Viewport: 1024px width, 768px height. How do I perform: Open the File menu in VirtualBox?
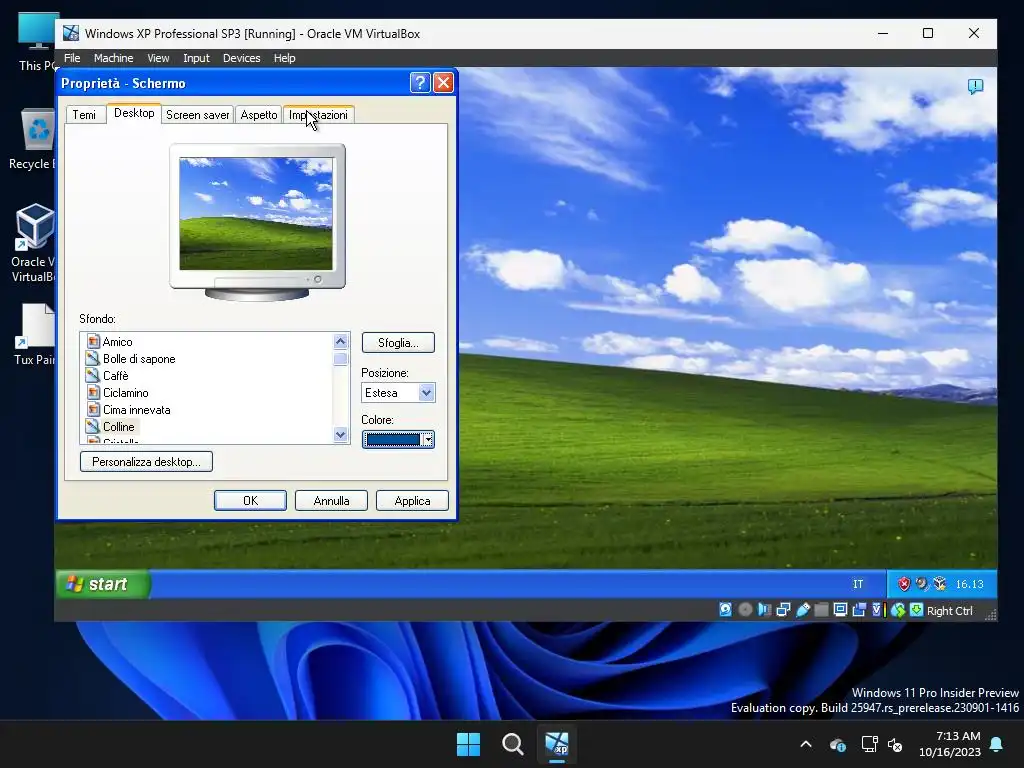pos(72,58)
